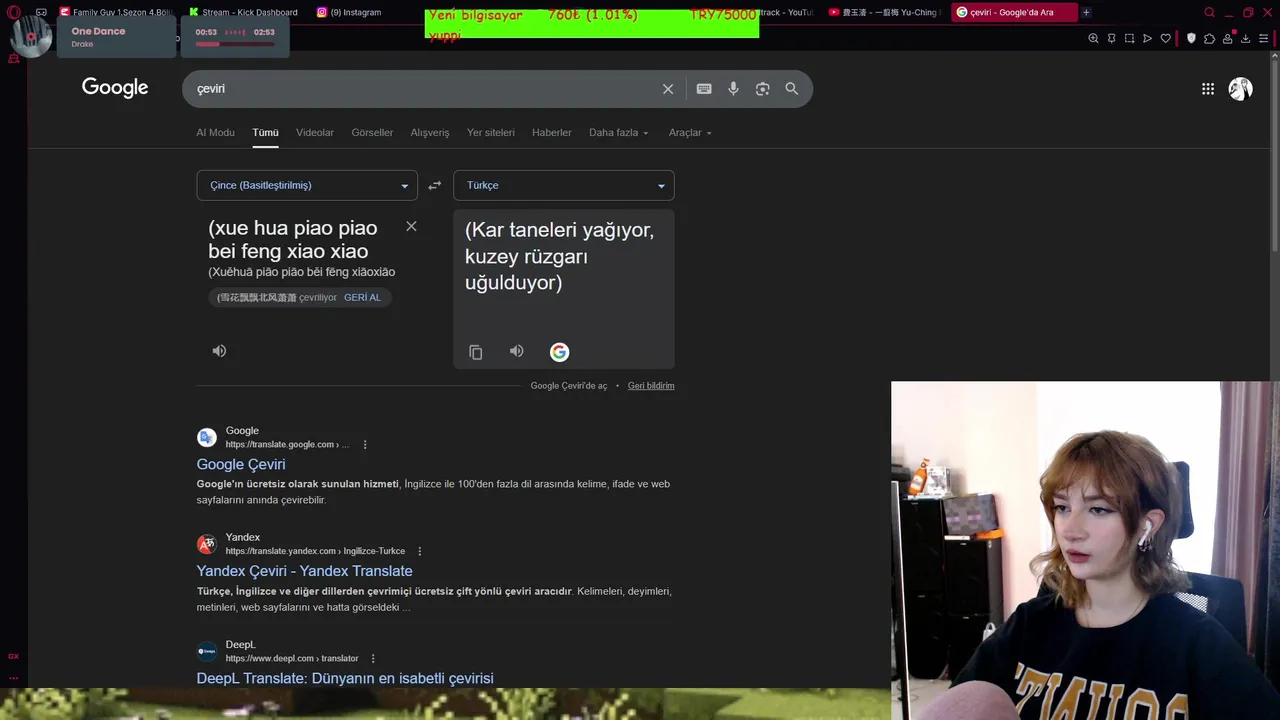Click the send/flow arrow icon

1147,38
